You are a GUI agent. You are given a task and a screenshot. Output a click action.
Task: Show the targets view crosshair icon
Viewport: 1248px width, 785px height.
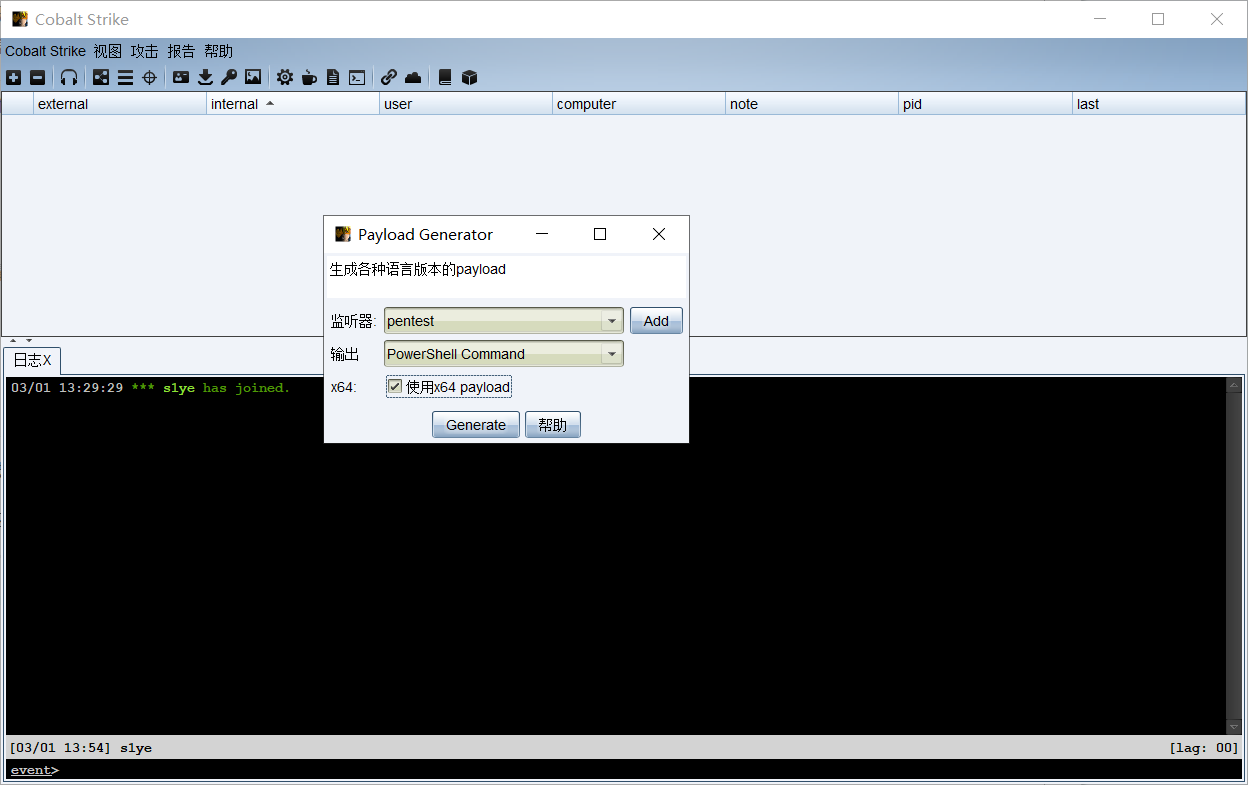(149, 77)
